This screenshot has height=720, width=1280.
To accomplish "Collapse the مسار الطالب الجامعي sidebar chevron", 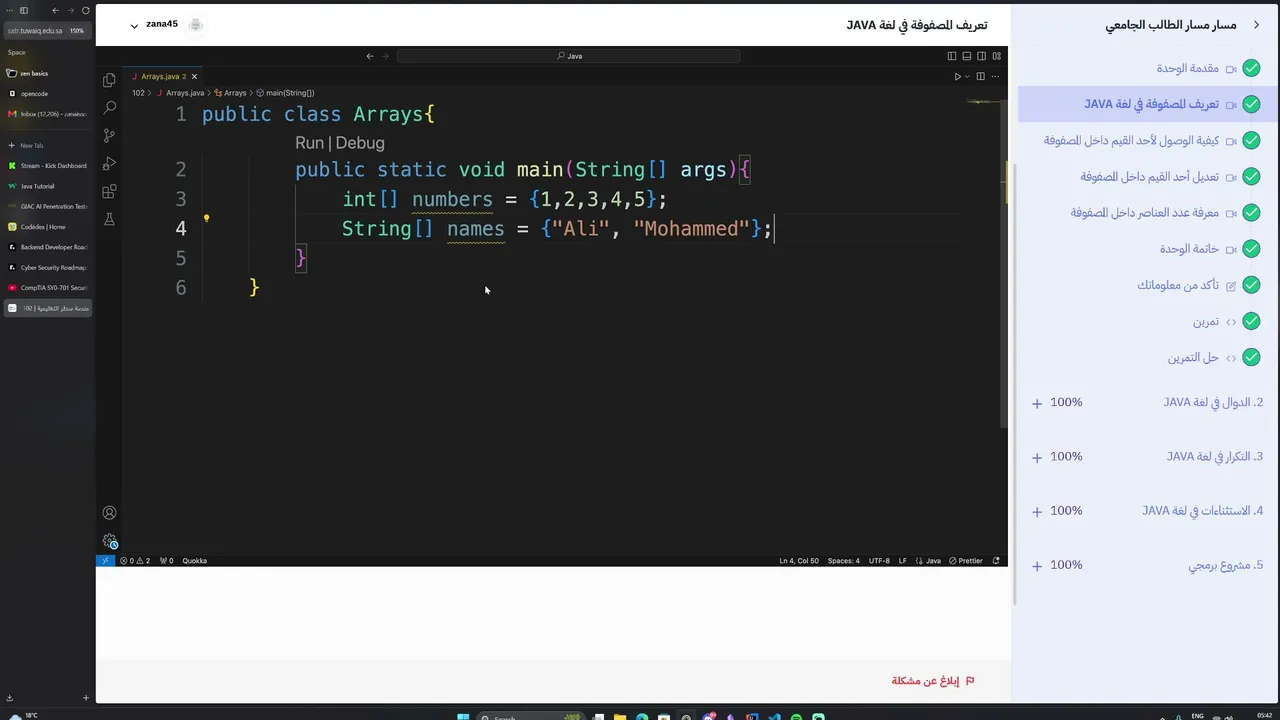I will (1257, 25).
